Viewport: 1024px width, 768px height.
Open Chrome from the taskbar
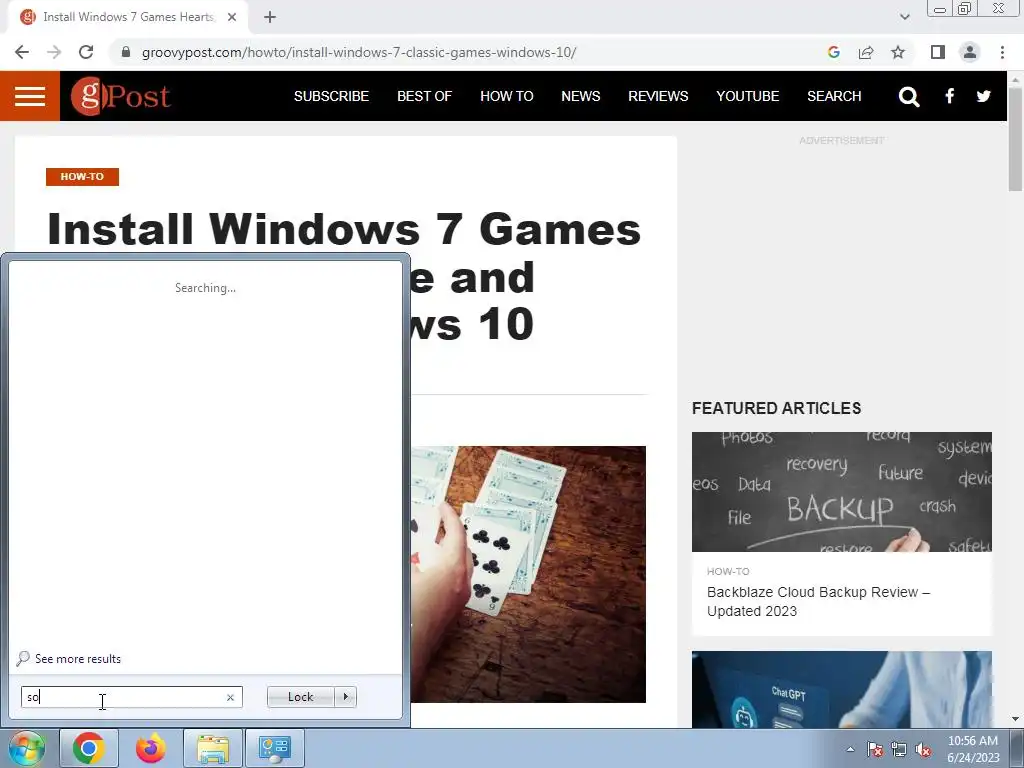(89, 748)
